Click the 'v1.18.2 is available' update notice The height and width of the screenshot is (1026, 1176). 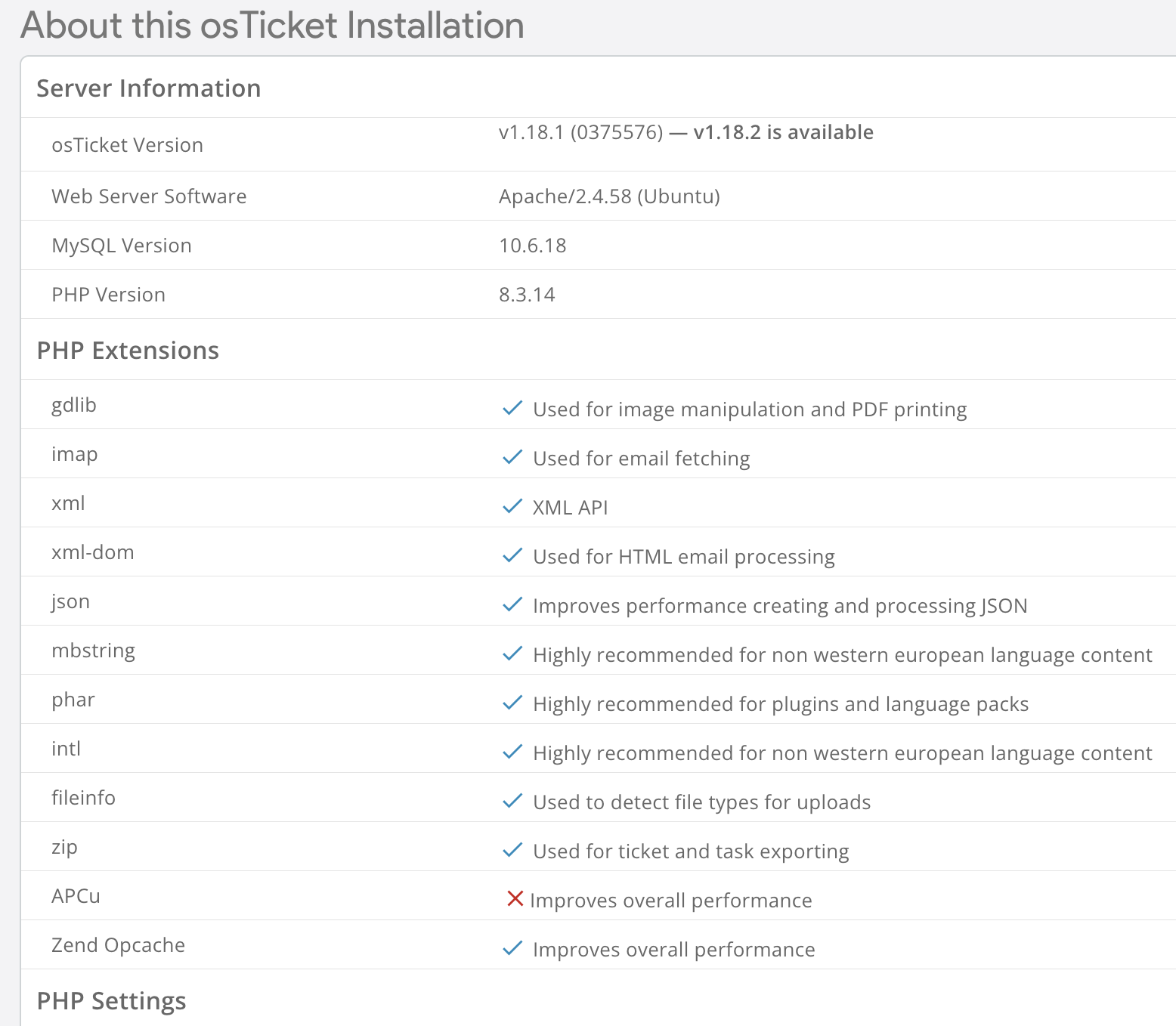(x=783, y=132)
